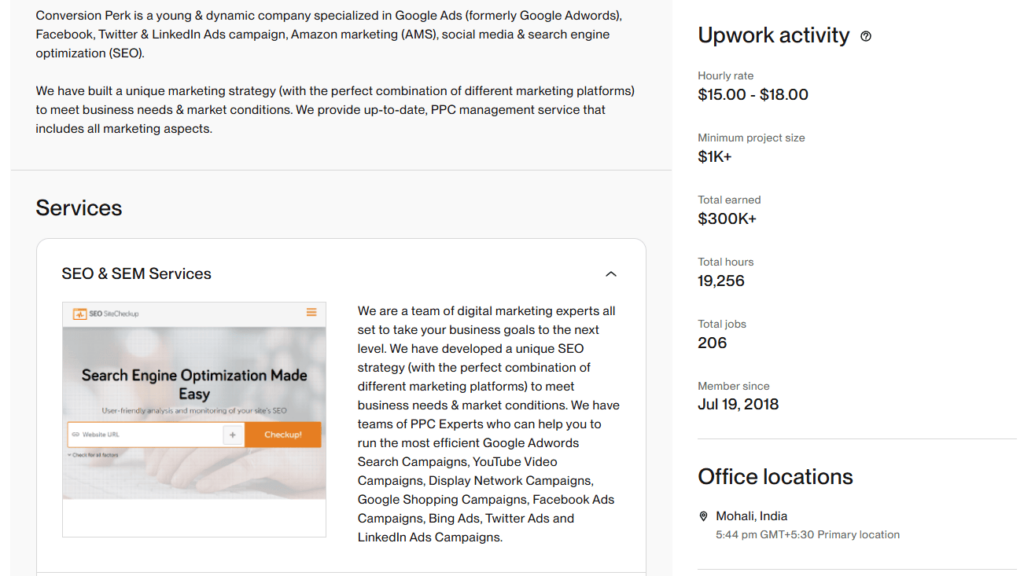Click the 5:44 pm GMT+5:30 Primary location line
The height and width of the screenshot is (576, 1024).
click(807, 535)
